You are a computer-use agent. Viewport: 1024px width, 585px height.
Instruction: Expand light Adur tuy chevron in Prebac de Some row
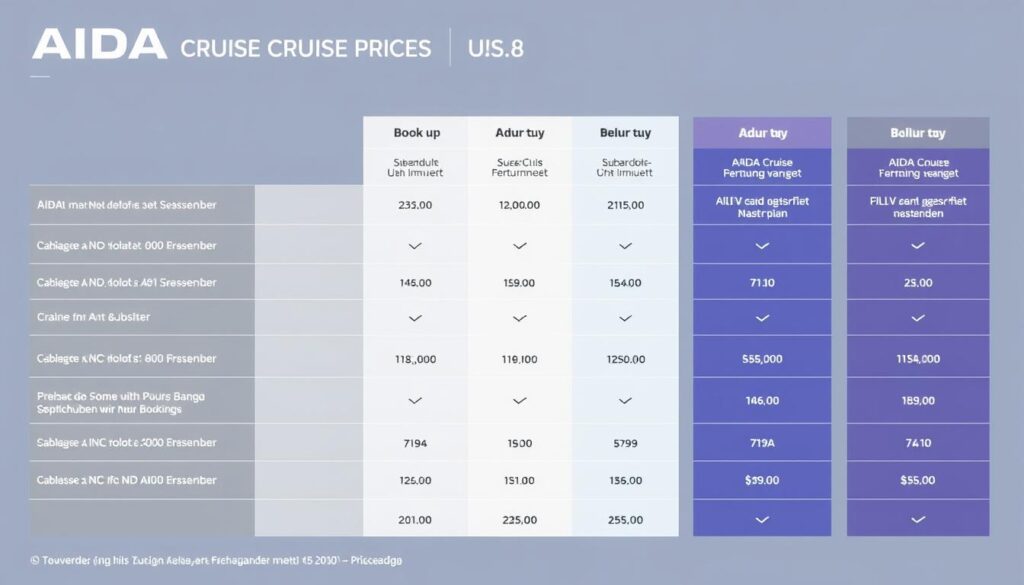[519, 401]
